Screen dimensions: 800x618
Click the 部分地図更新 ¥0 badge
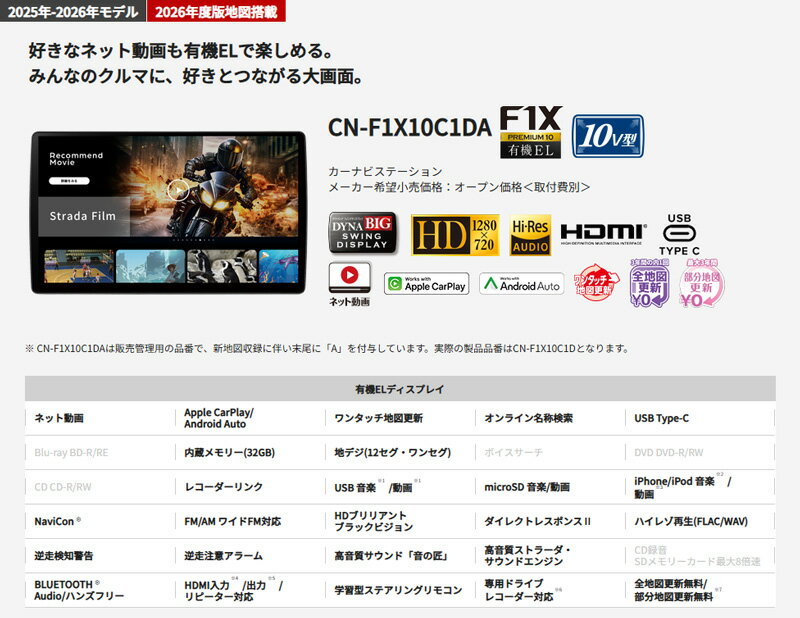[x=702, y=284]
